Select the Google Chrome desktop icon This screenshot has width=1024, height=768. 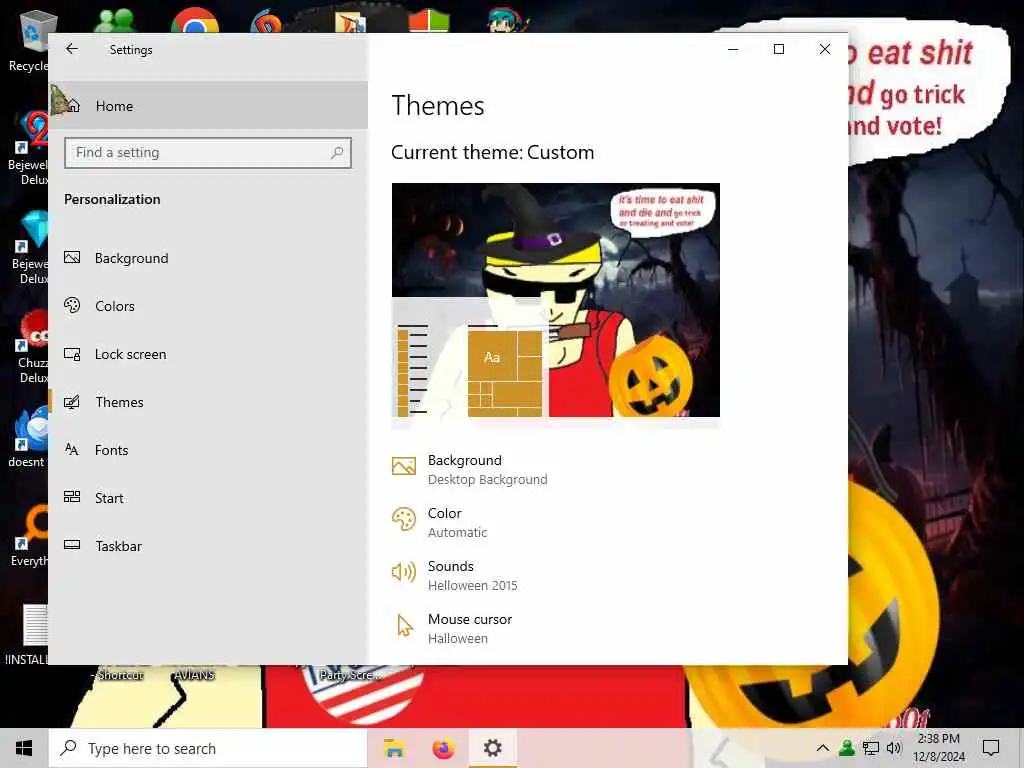pos(195,20)
